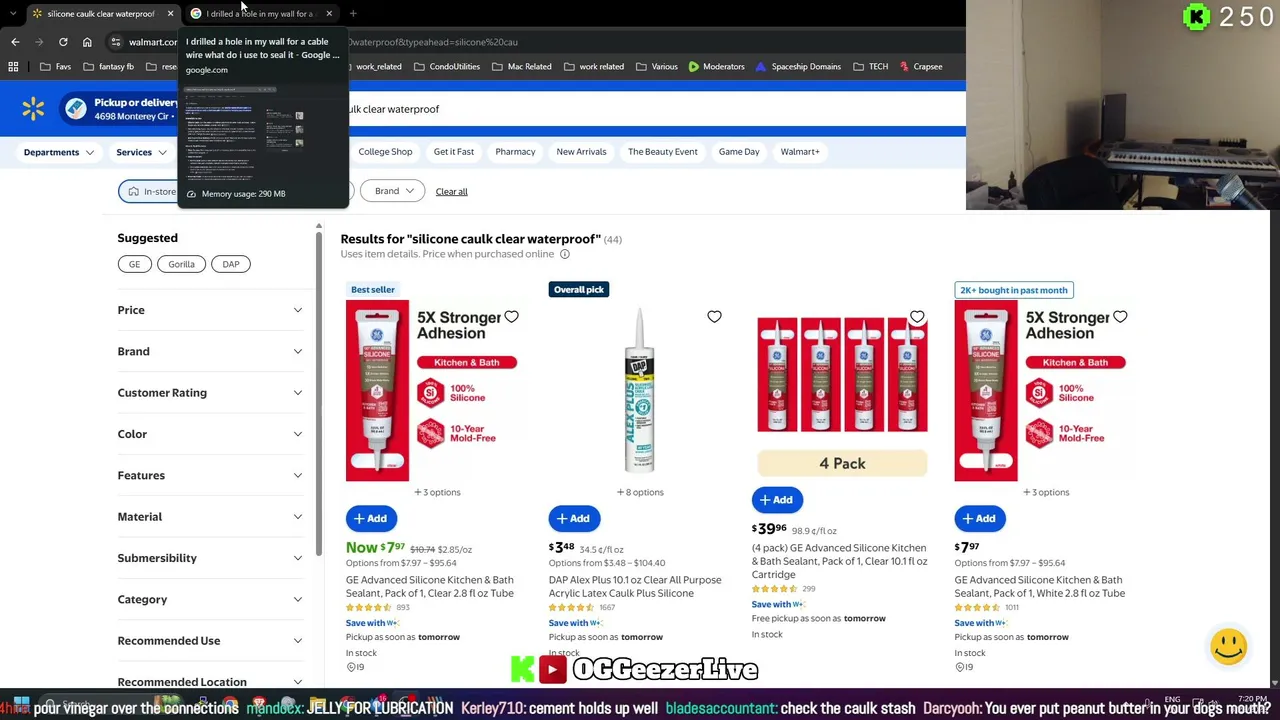Close the silicone caulk clear waterproof tab
This screenshot has width=1280, height=720.
coord(170,14)
